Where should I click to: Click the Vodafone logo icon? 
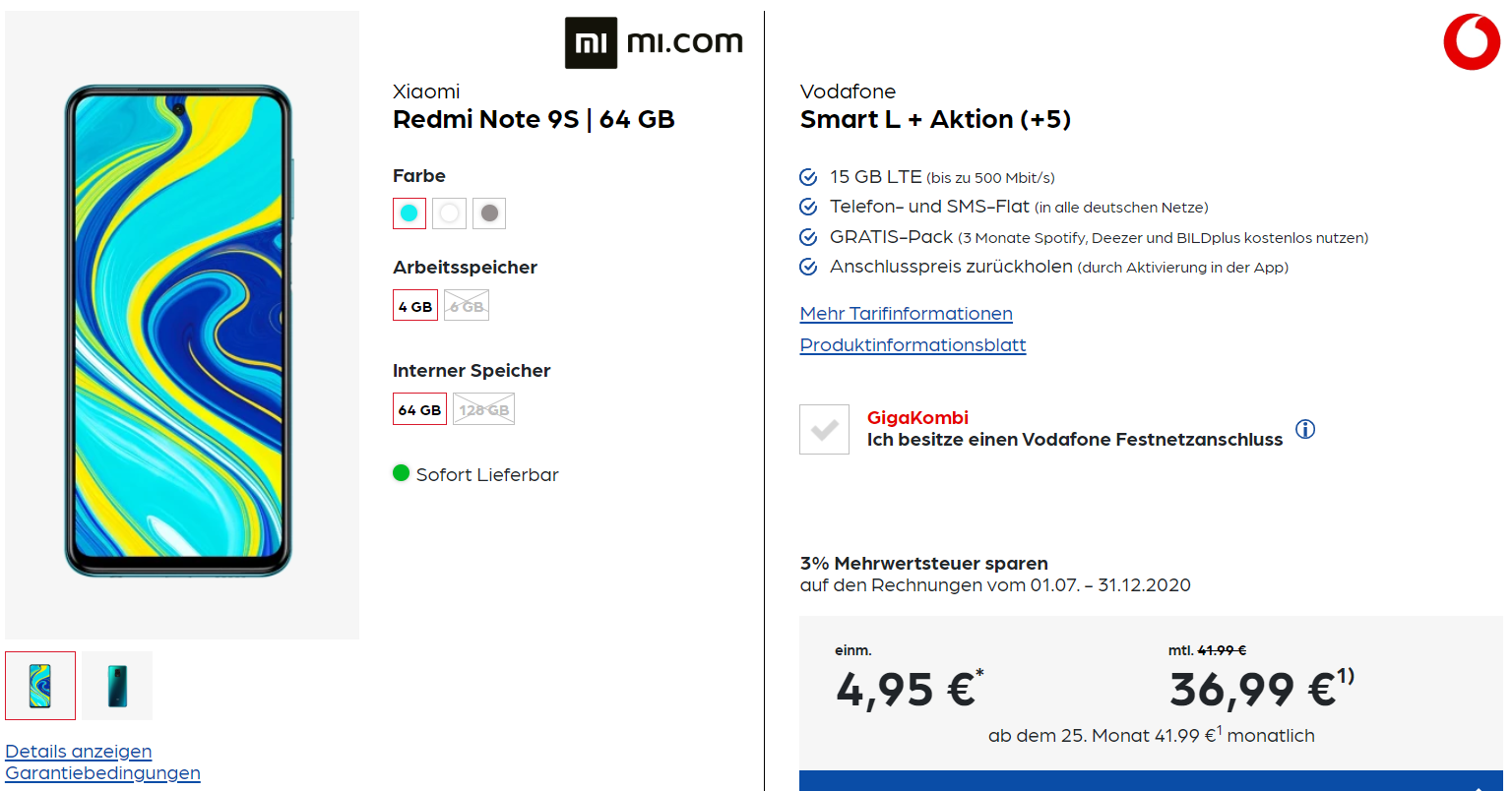click(1472, 42)
